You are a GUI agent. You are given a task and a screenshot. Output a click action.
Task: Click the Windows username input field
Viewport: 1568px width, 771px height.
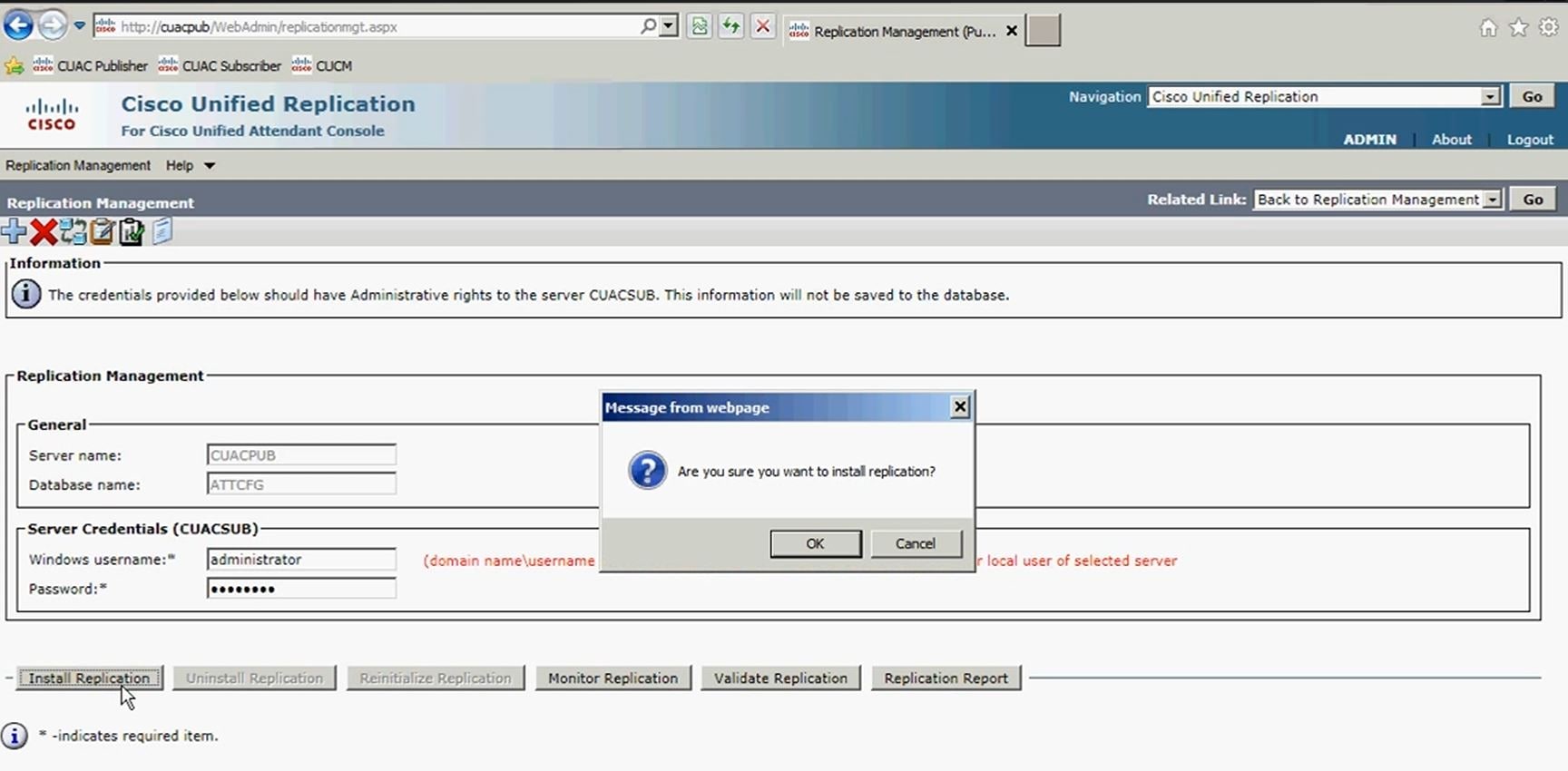pyautogui.click(x=301, y=560)
